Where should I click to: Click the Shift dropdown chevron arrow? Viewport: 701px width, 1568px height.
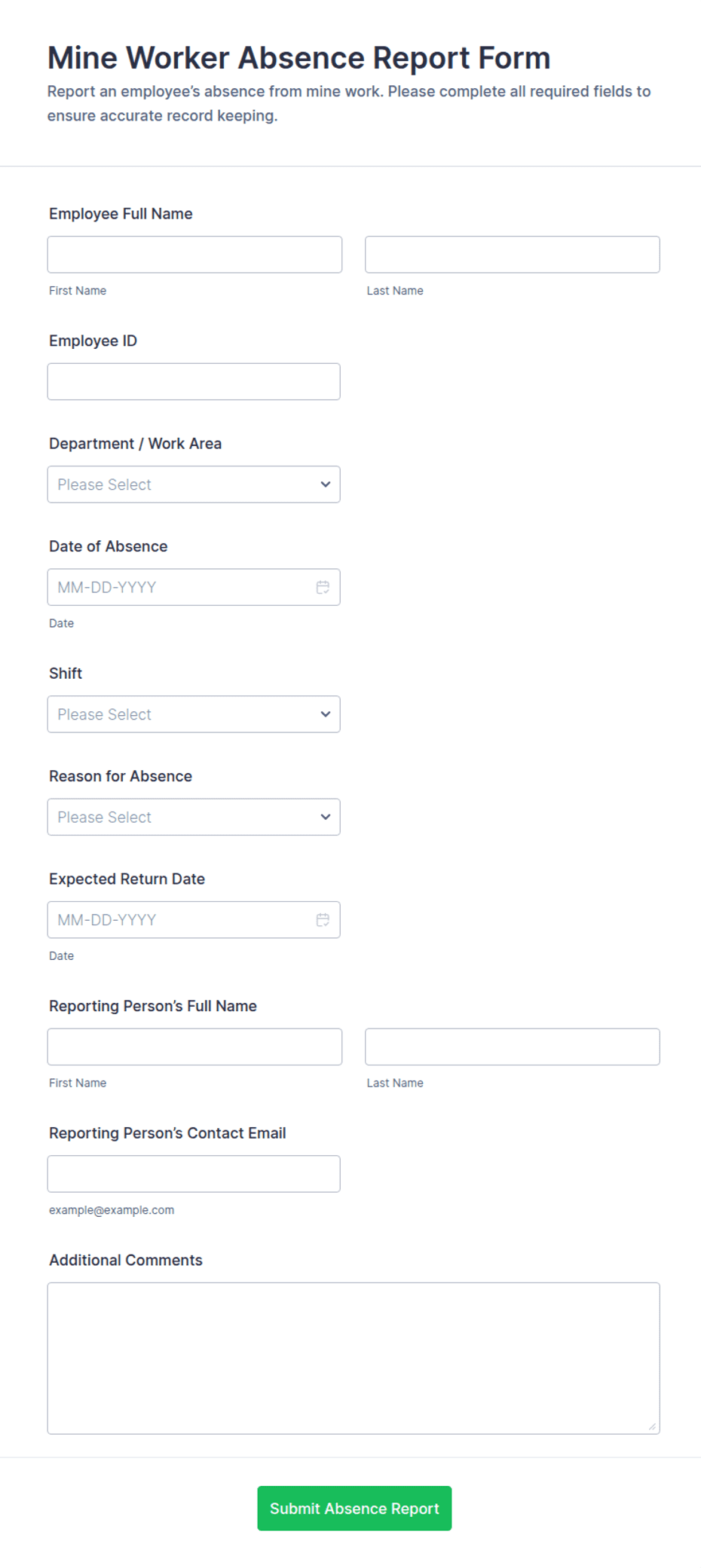(x=326, y=714)
